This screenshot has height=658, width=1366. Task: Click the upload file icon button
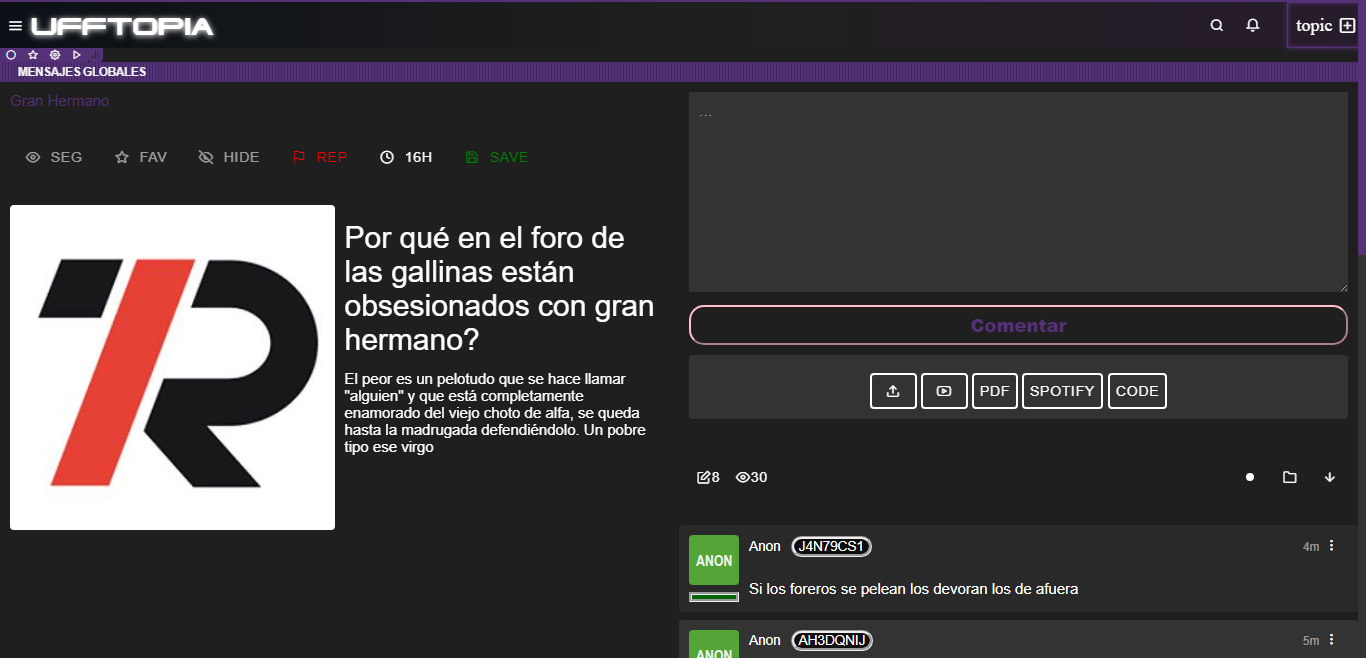pos(894,391)
